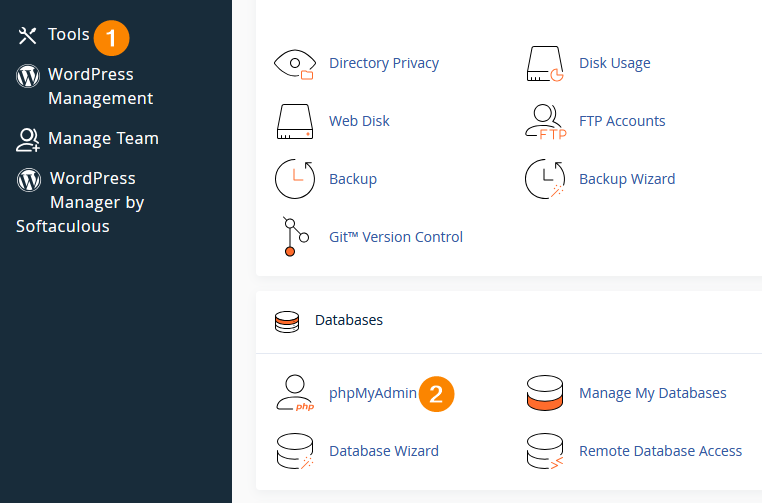The width and height of the screenshot is (762, 503).
Task: Open WordPress Management sidebar item
Action: tap(100, 87)
